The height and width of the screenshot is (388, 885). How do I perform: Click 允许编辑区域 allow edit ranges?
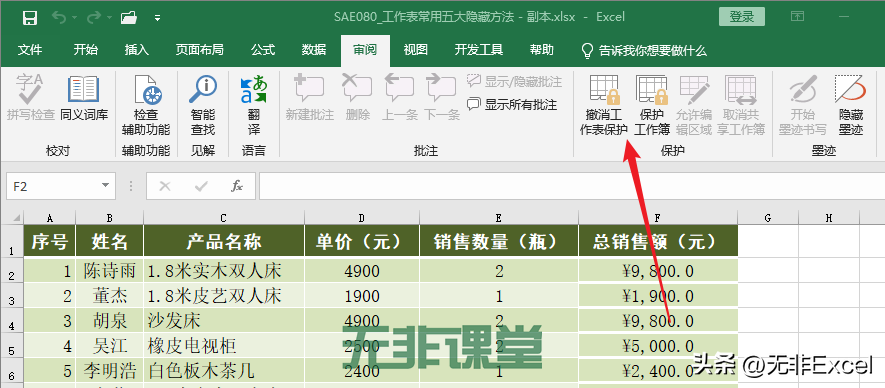click(694, 105)
